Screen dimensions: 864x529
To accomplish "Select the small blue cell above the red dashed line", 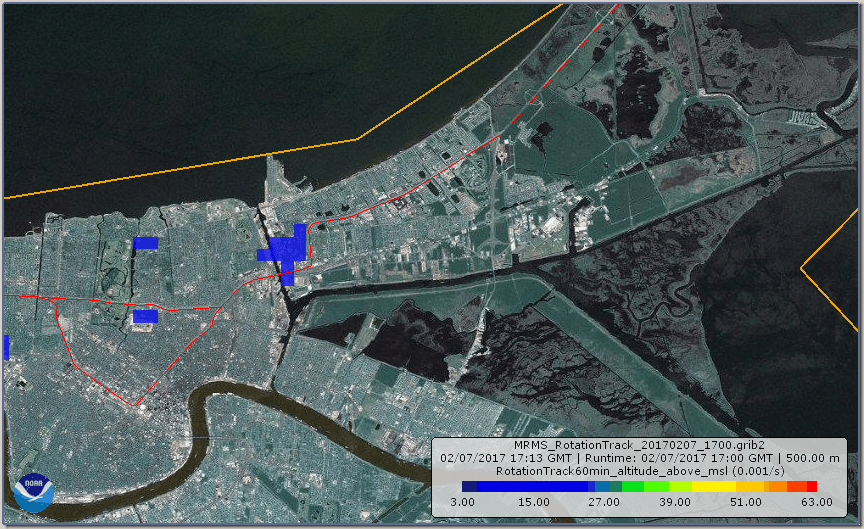I will click(146, 243).
